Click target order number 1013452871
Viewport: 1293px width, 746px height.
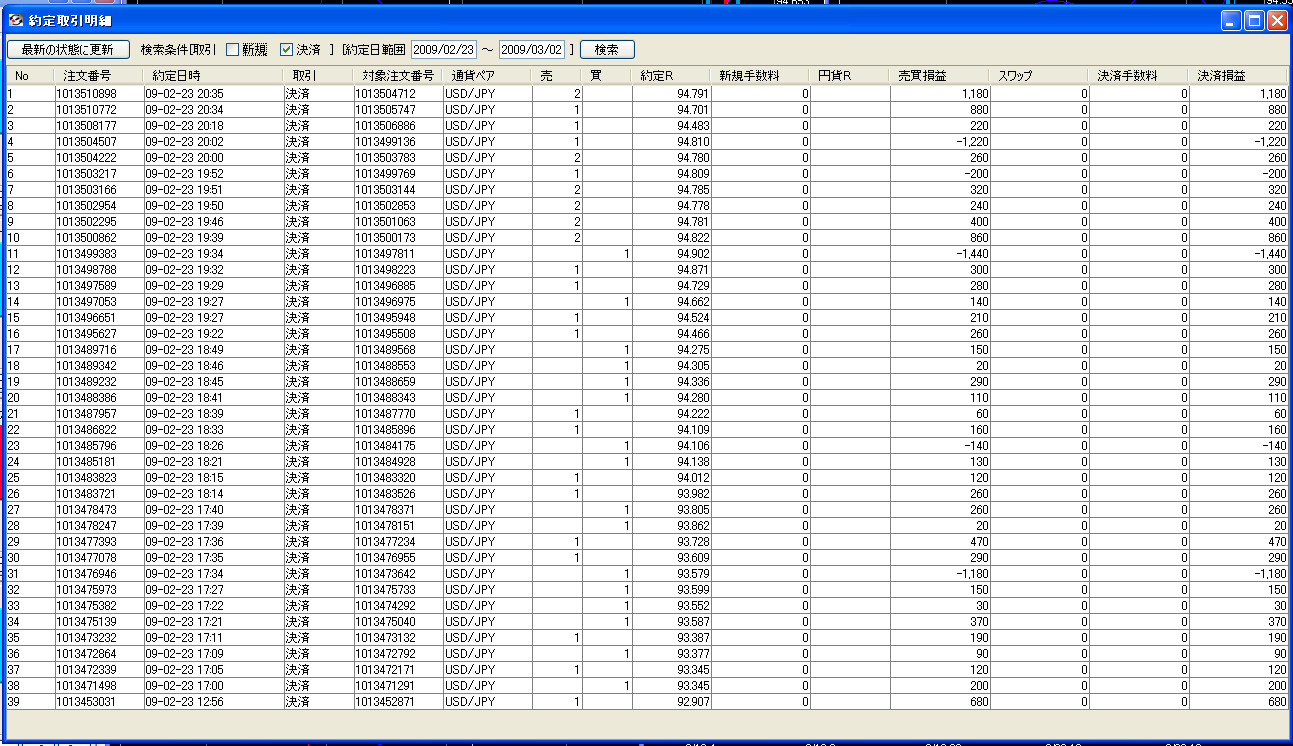click(384, 701)
